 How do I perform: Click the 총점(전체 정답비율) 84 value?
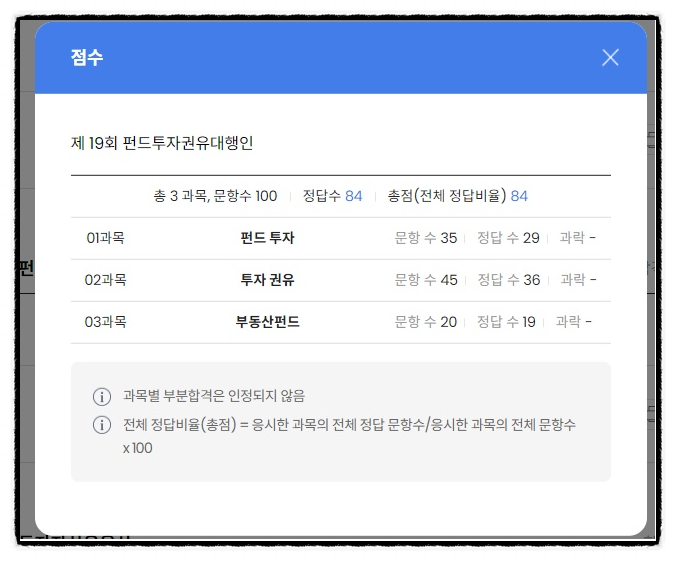click(x=457, y=196)
